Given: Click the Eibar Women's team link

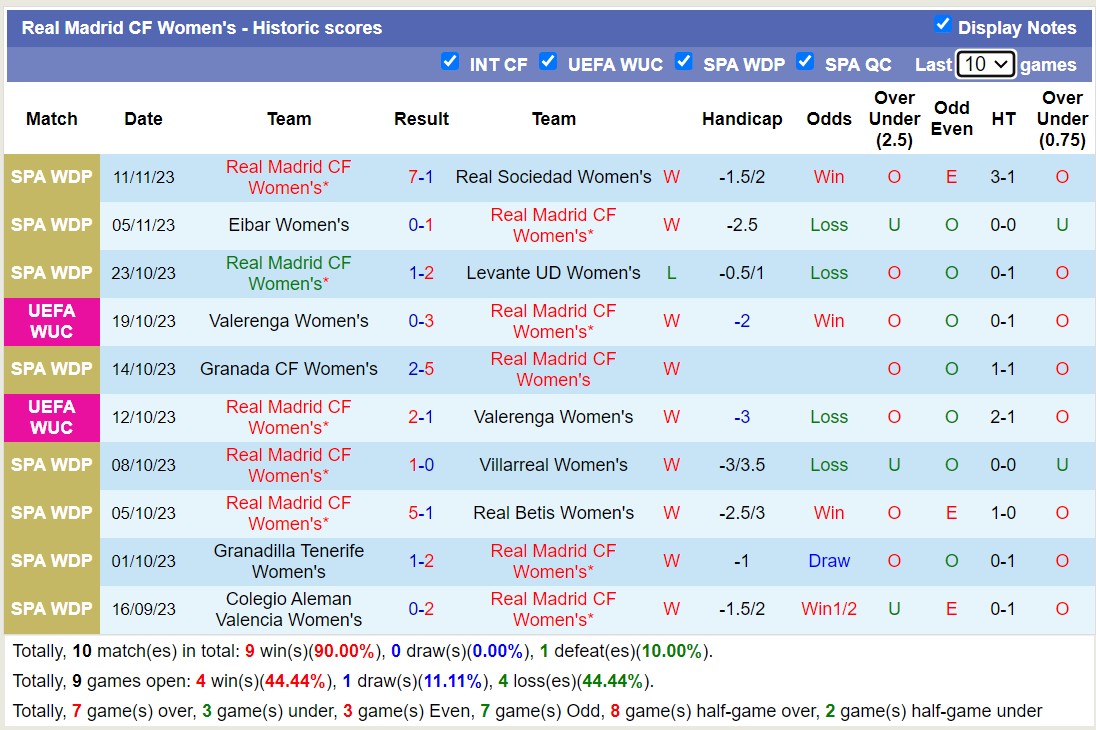Looking at the screenshot, I should point(288,225).
